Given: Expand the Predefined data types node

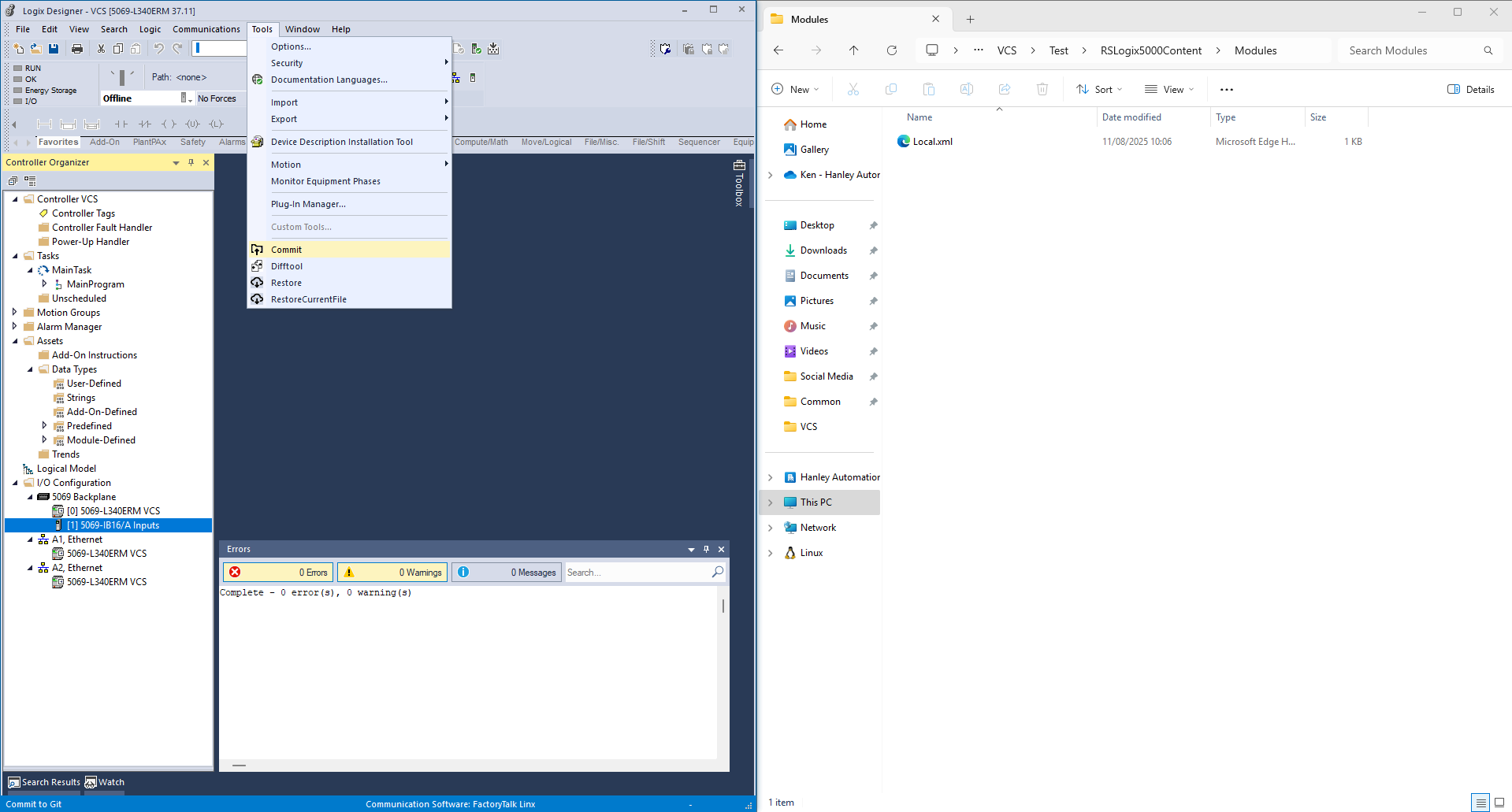Looking at the screenshot, I should [45, 425].
